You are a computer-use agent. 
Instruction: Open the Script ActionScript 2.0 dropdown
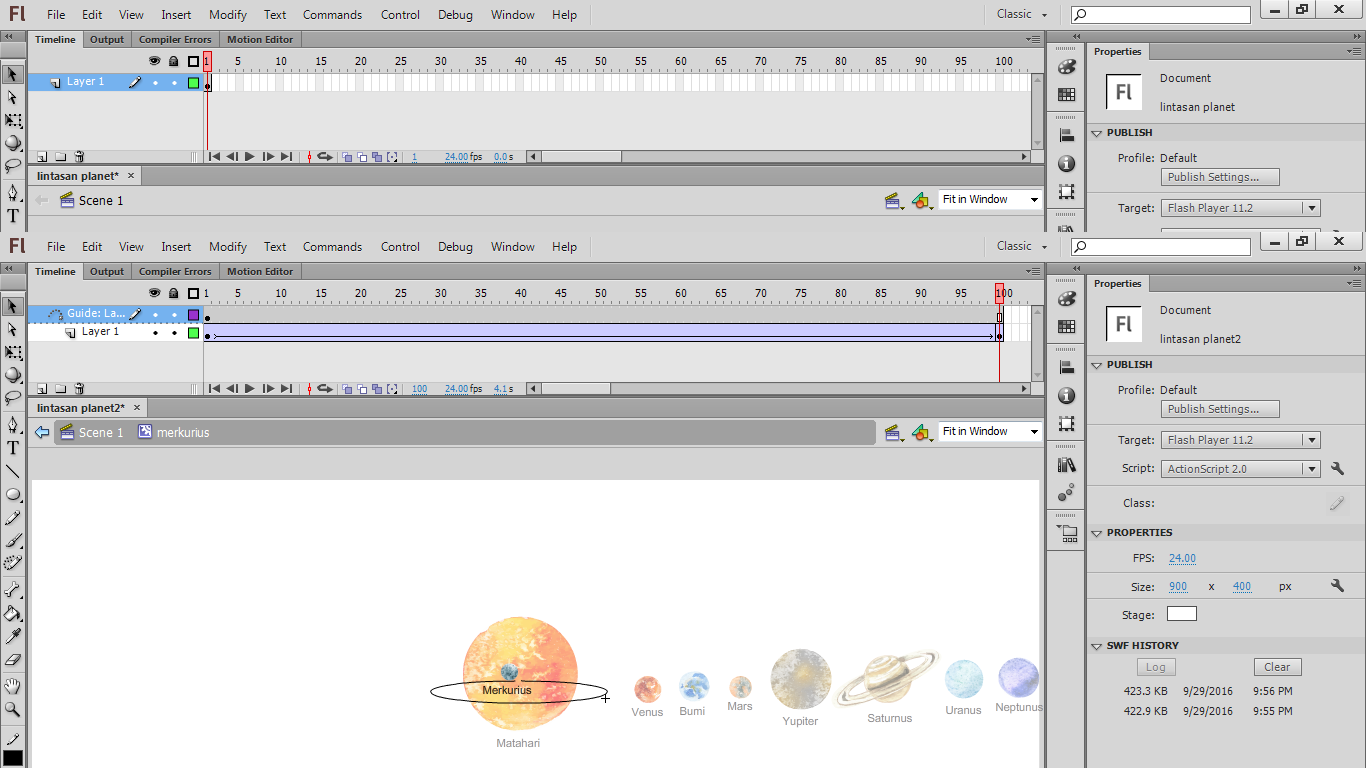[1240, 469]
